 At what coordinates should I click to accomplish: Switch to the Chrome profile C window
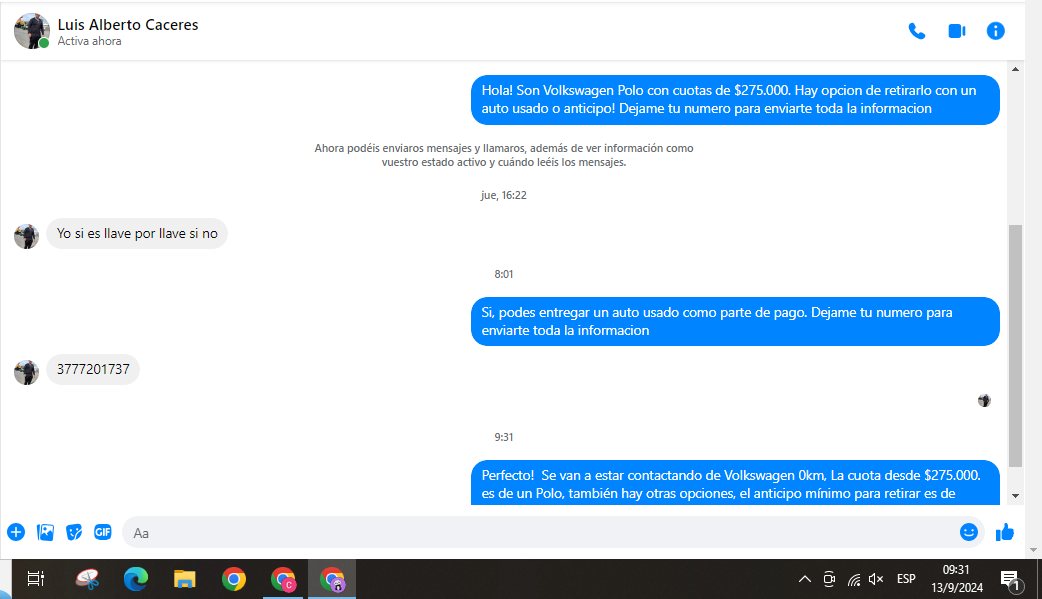(283, 579)
